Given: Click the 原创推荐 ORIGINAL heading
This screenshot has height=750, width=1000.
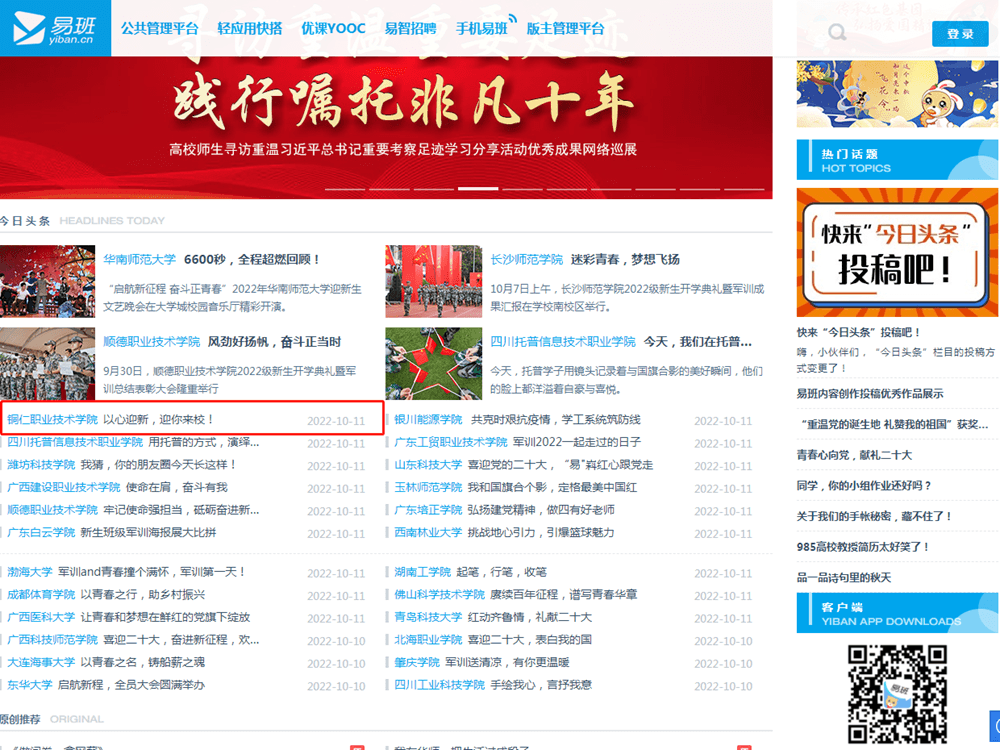Looking at the screenshot, I should [52, 719].
